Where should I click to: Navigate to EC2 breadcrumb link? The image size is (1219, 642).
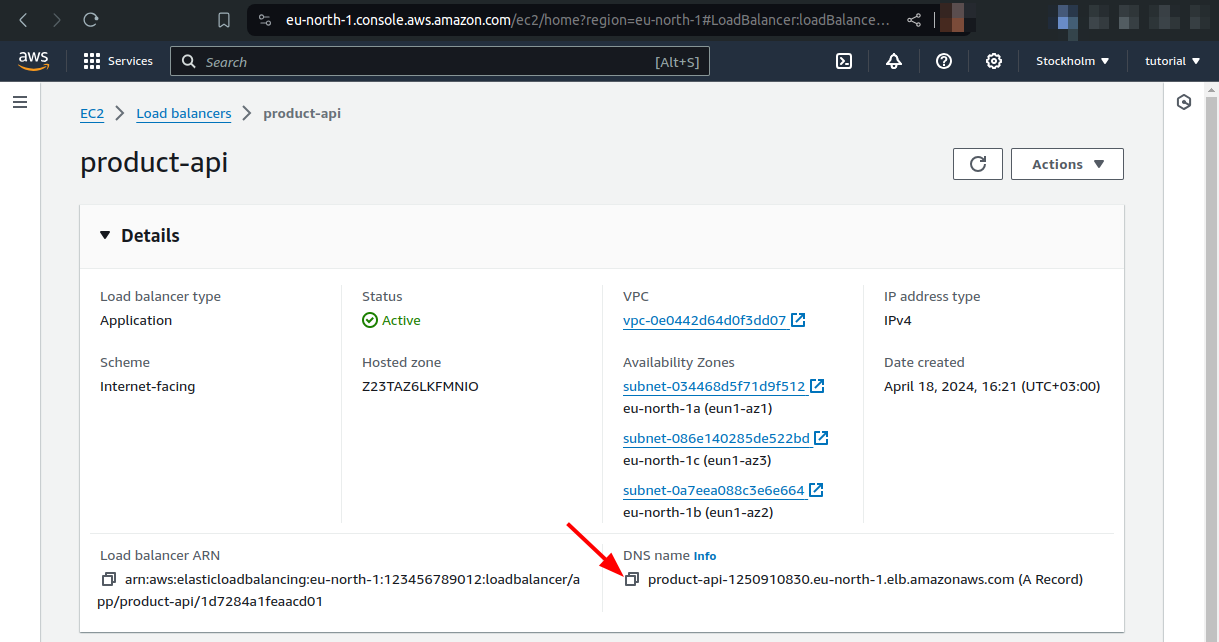tap(92, 113)
